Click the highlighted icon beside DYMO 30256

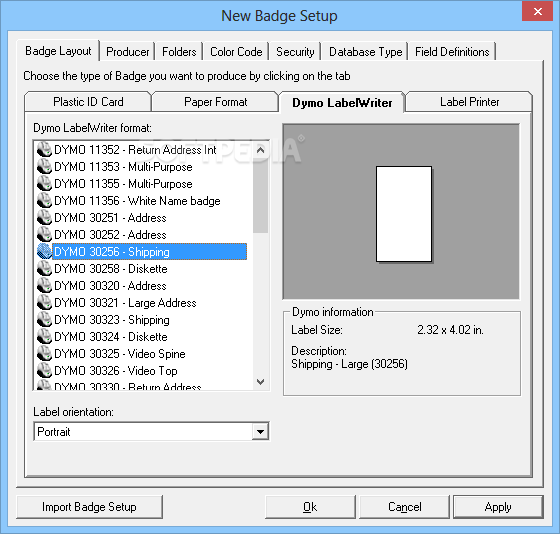tap(44, 251)
